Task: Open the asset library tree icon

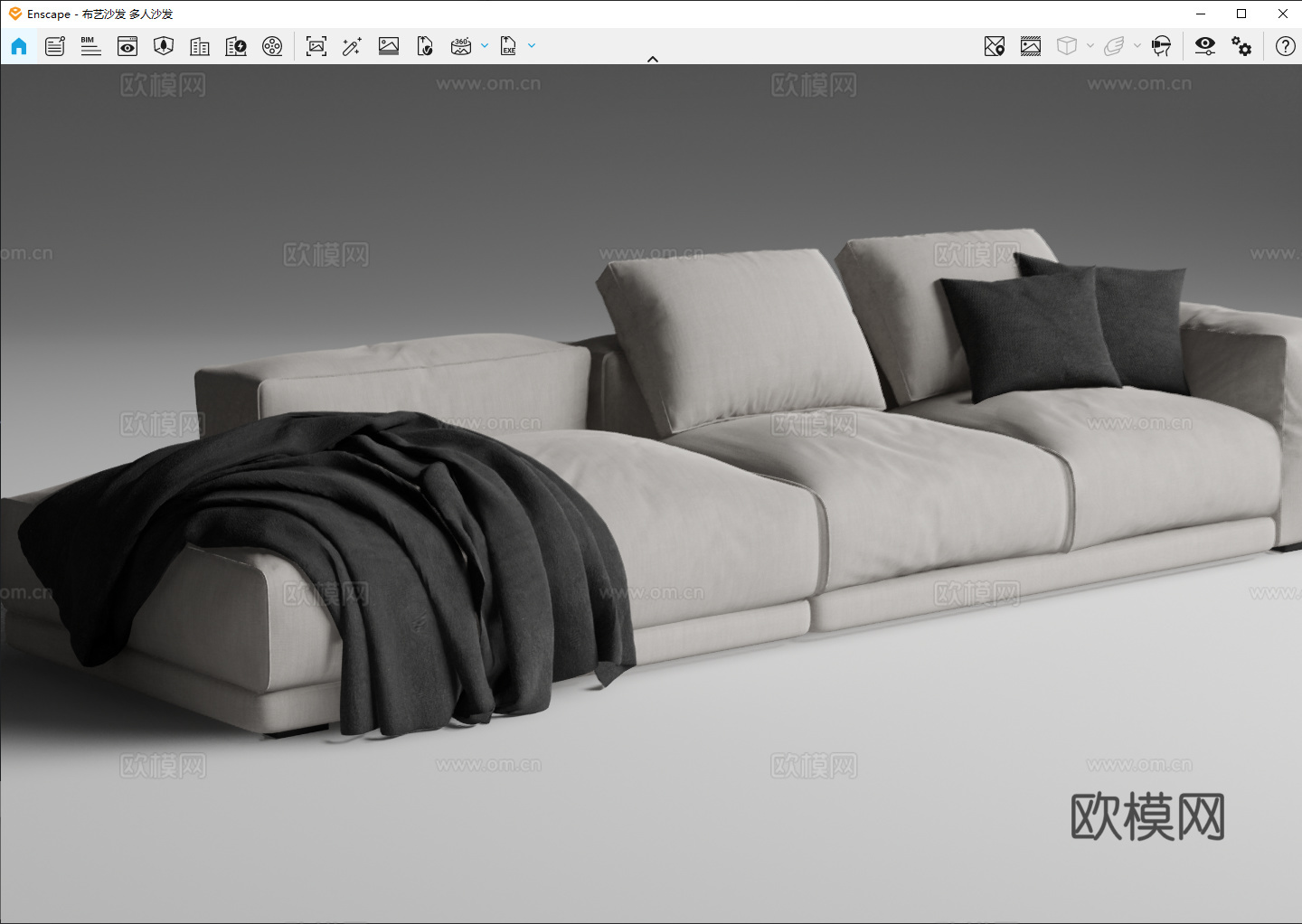Action: point(164,46)
